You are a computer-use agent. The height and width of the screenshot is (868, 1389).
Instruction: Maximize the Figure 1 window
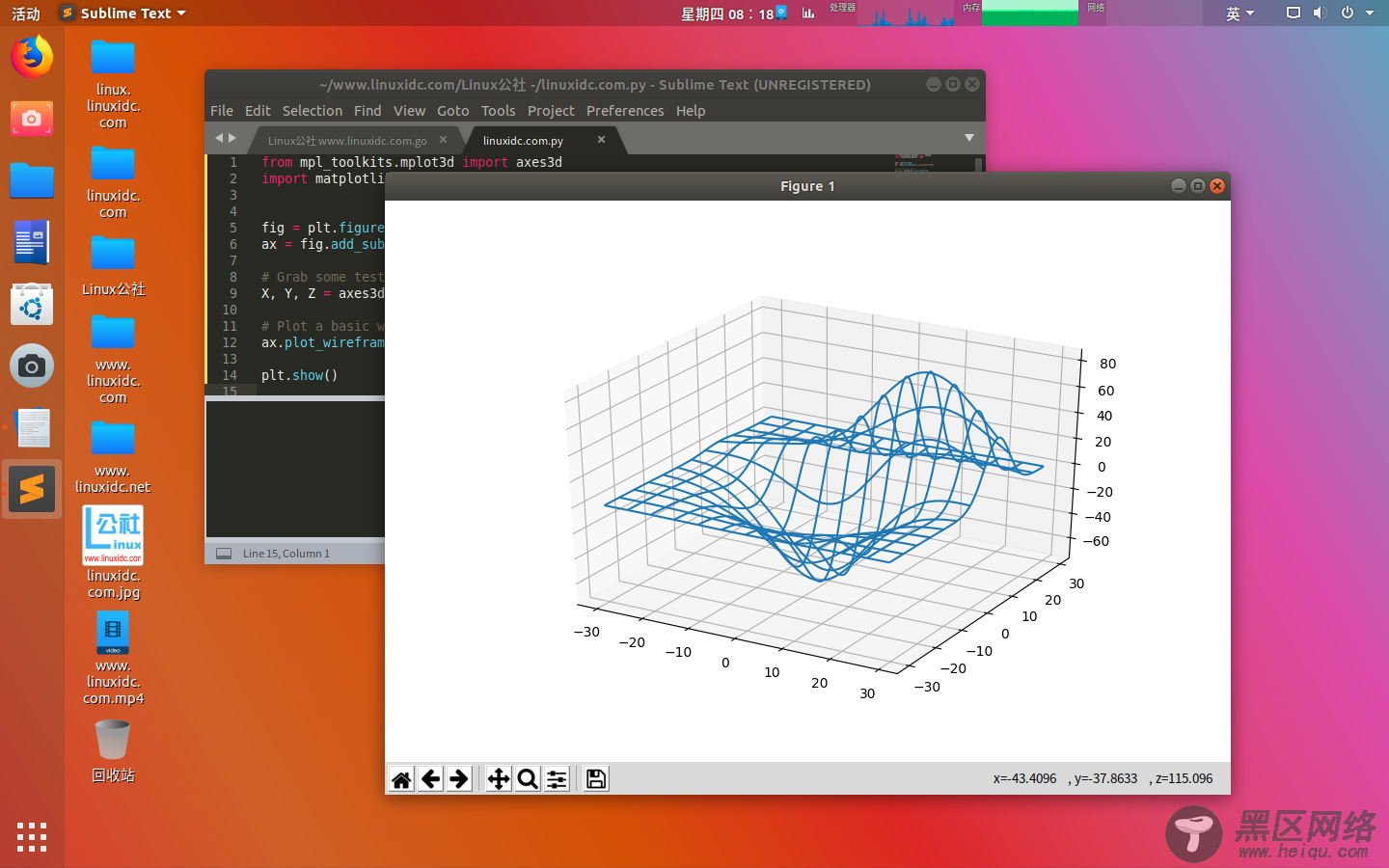tap(1198, 186)
